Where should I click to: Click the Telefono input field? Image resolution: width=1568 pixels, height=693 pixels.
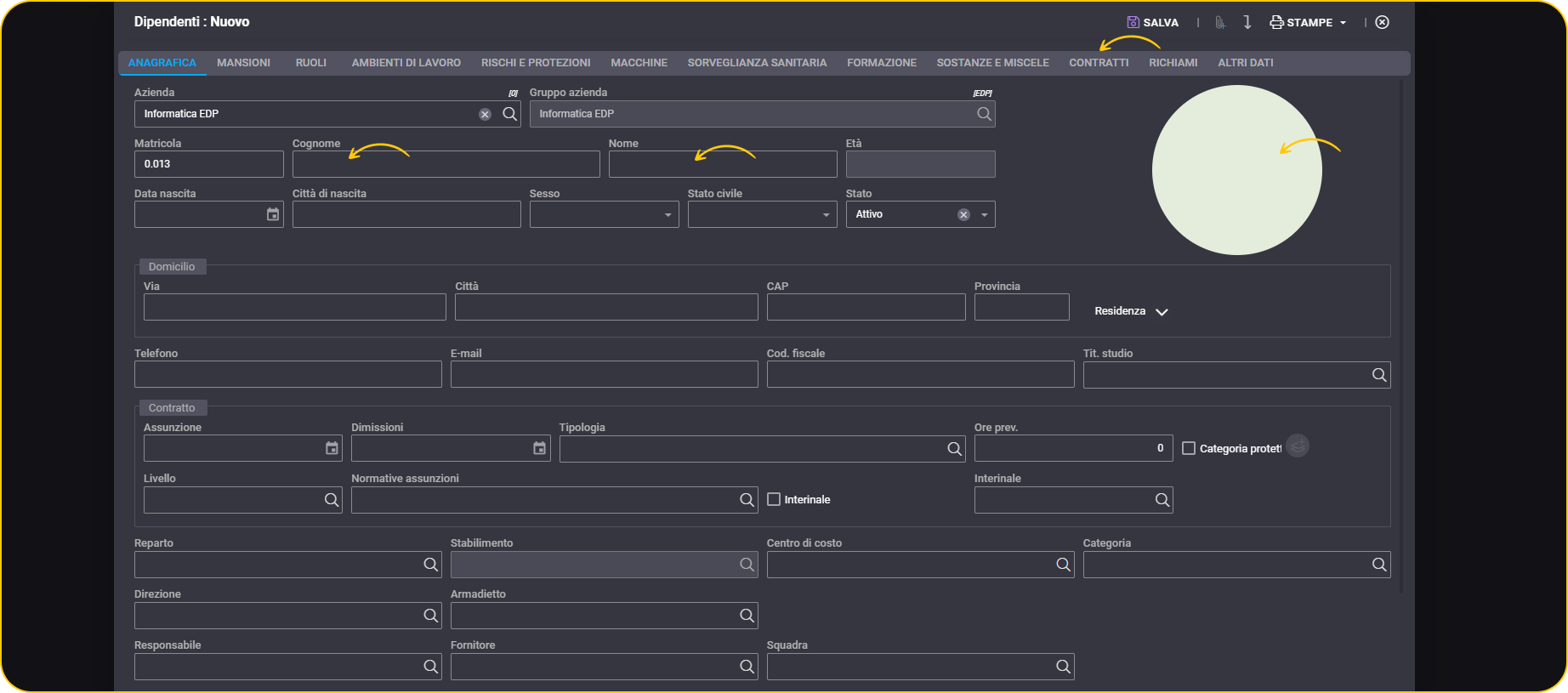point(288,374)
